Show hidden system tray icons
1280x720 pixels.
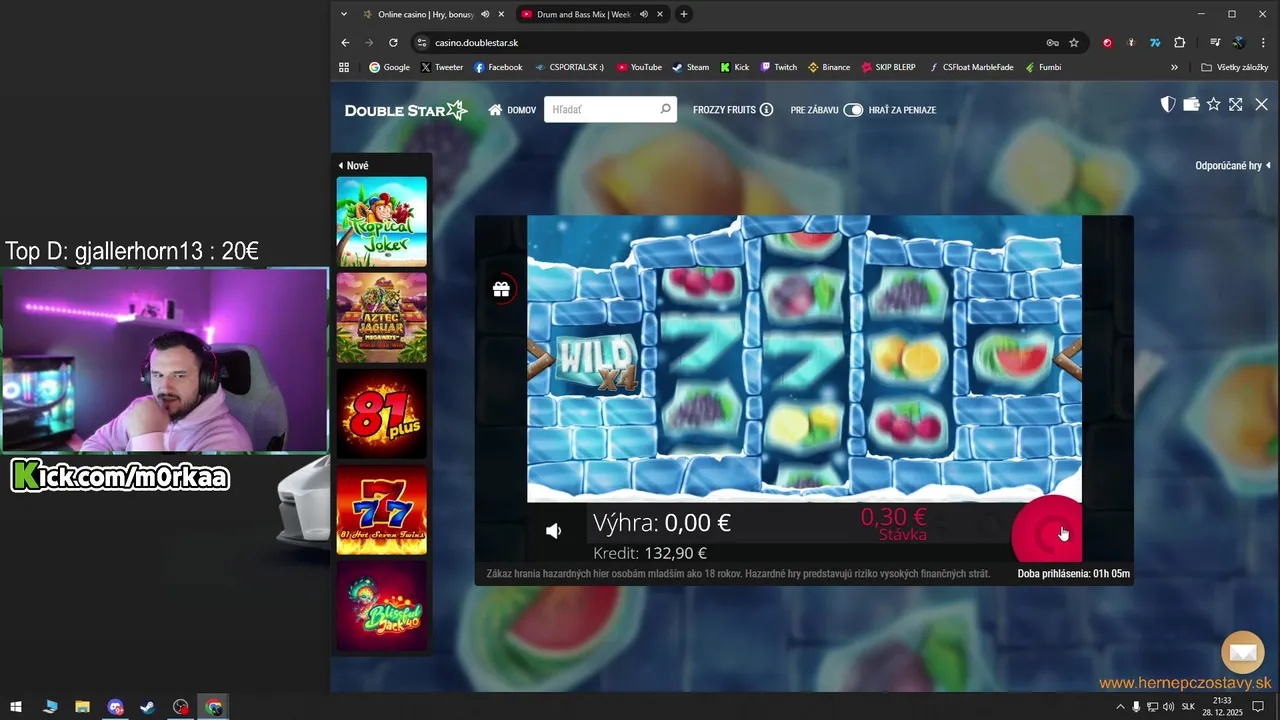1119,707
